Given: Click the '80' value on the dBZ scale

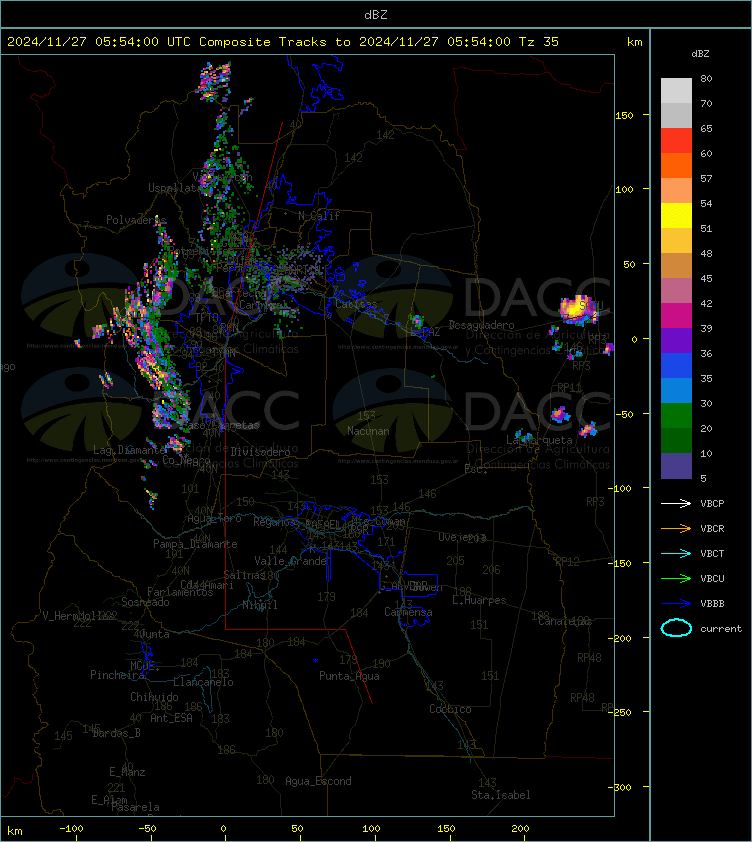Looking at the screenshot, I should click(x=706, y=78).
